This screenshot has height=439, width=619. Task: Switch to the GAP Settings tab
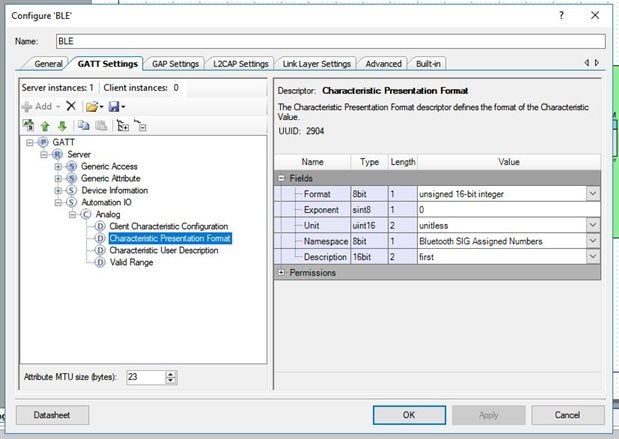[175, 64]
